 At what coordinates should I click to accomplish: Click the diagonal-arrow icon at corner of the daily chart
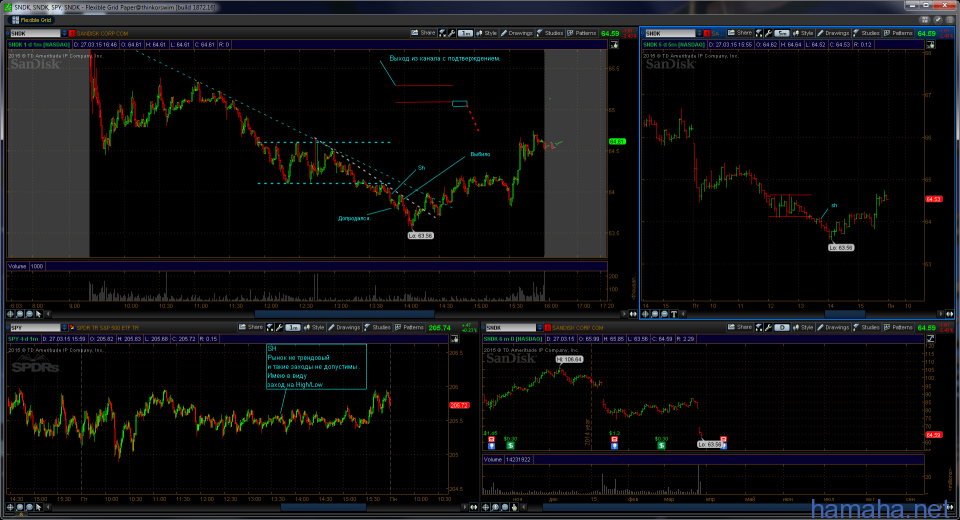tap(931, 339)
